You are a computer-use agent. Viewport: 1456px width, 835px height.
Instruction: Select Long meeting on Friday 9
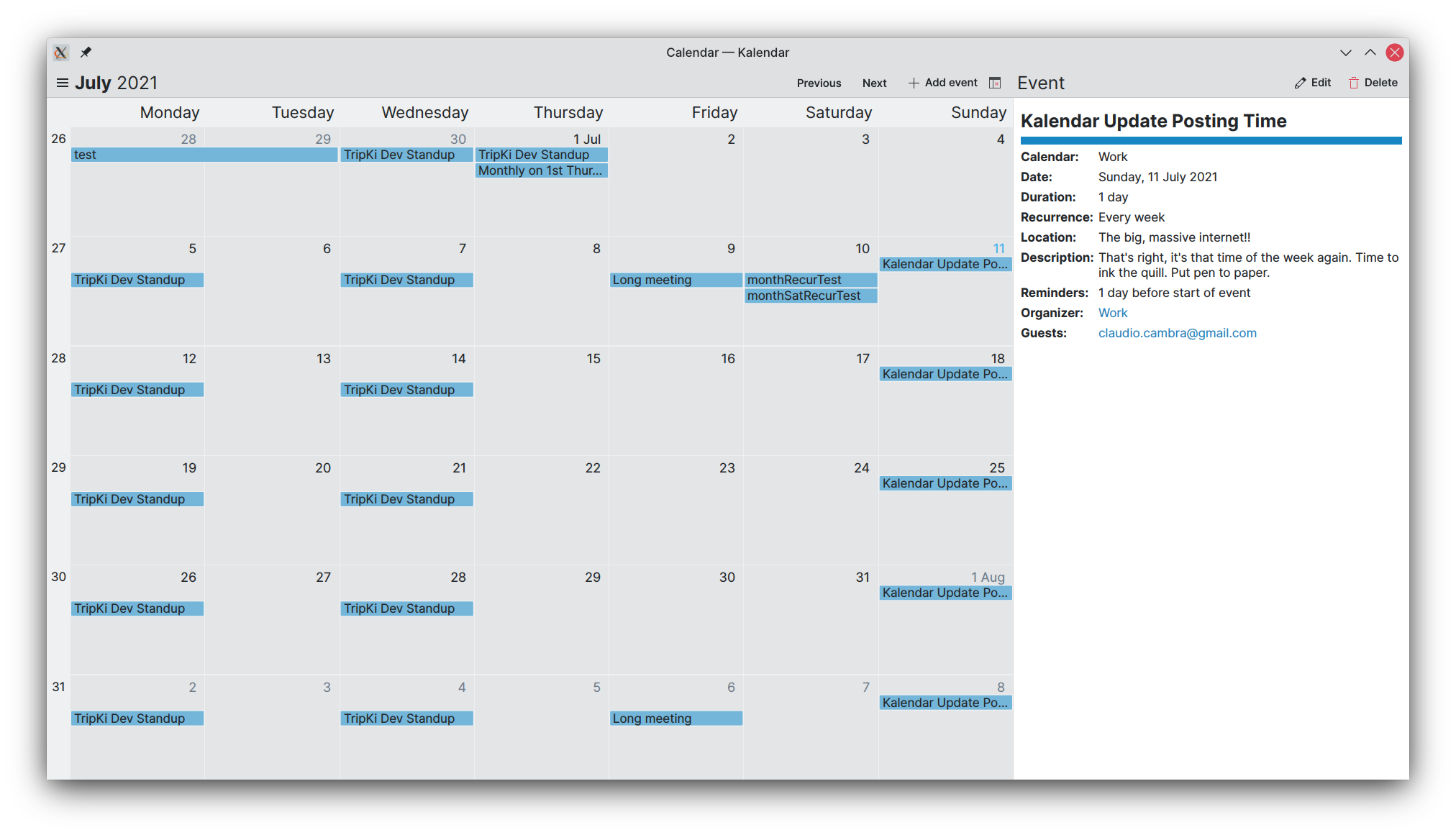[x=676, y=280]
